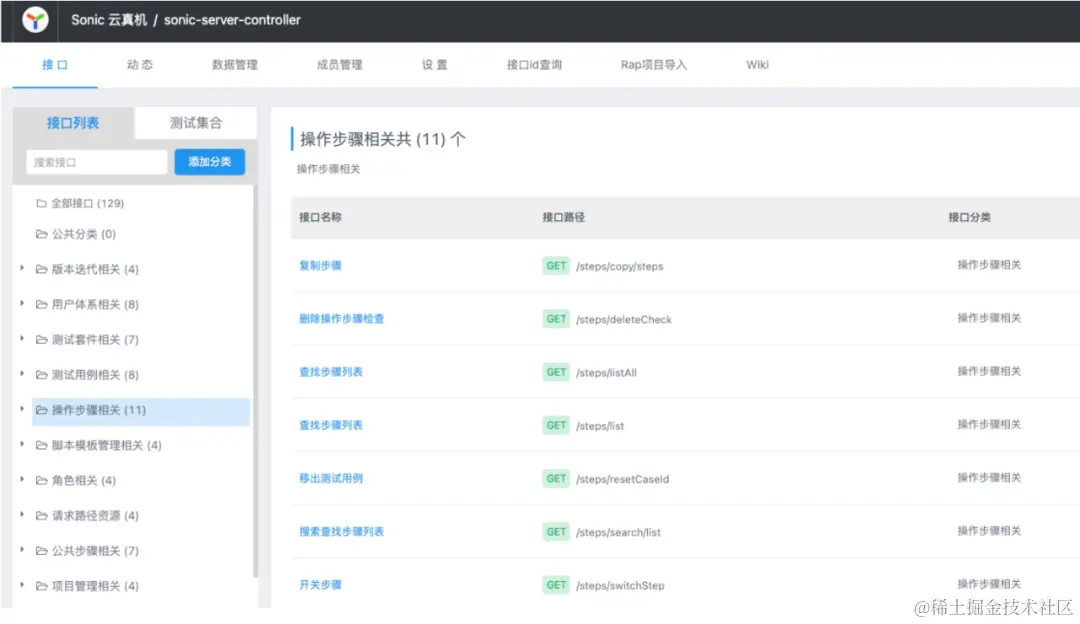This screenshot has height=624, width=1080.
Task: Click the /steps/search/list path text
Action: coord(619,532)
